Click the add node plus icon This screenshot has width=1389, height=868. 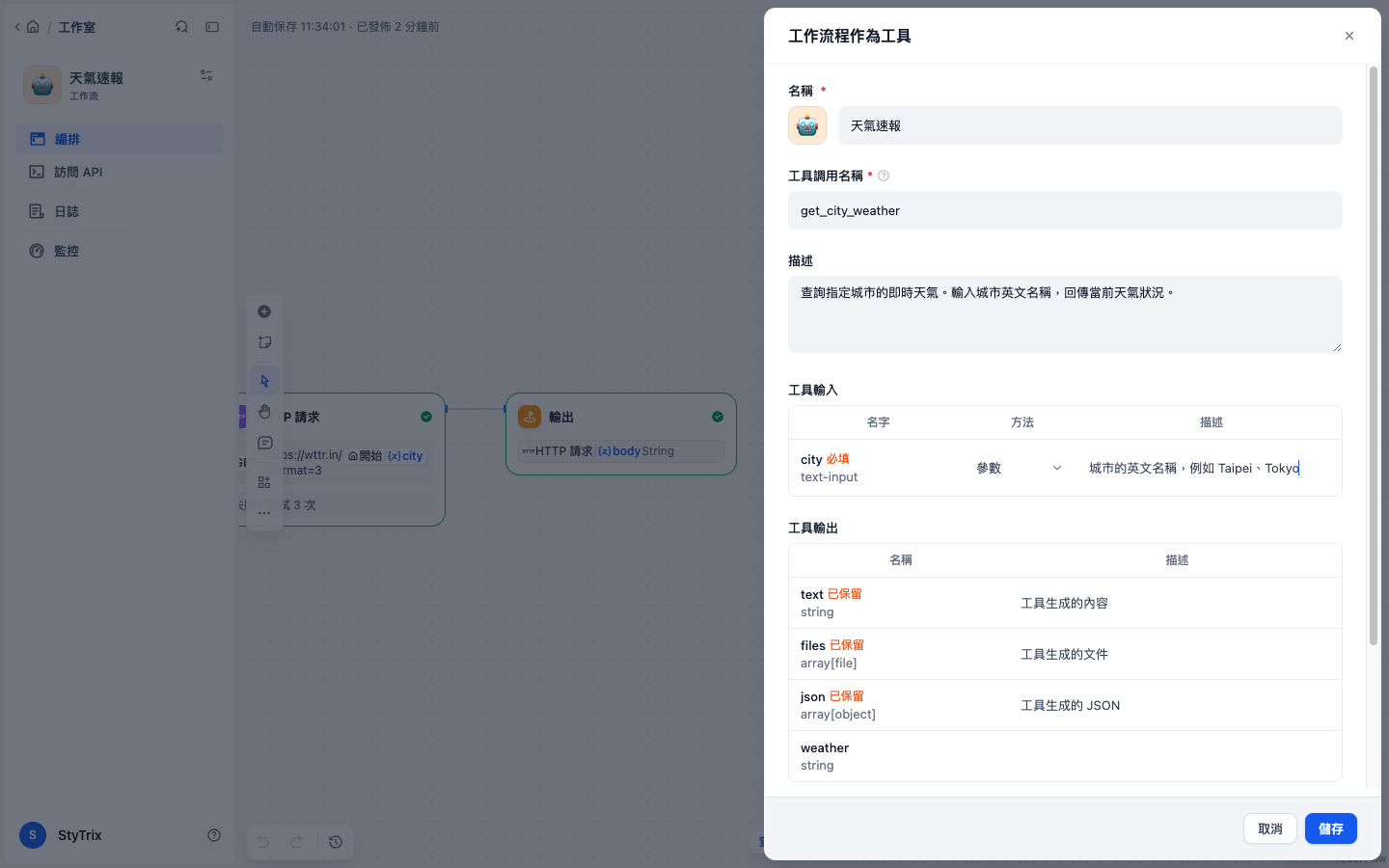tap(264, 312)
